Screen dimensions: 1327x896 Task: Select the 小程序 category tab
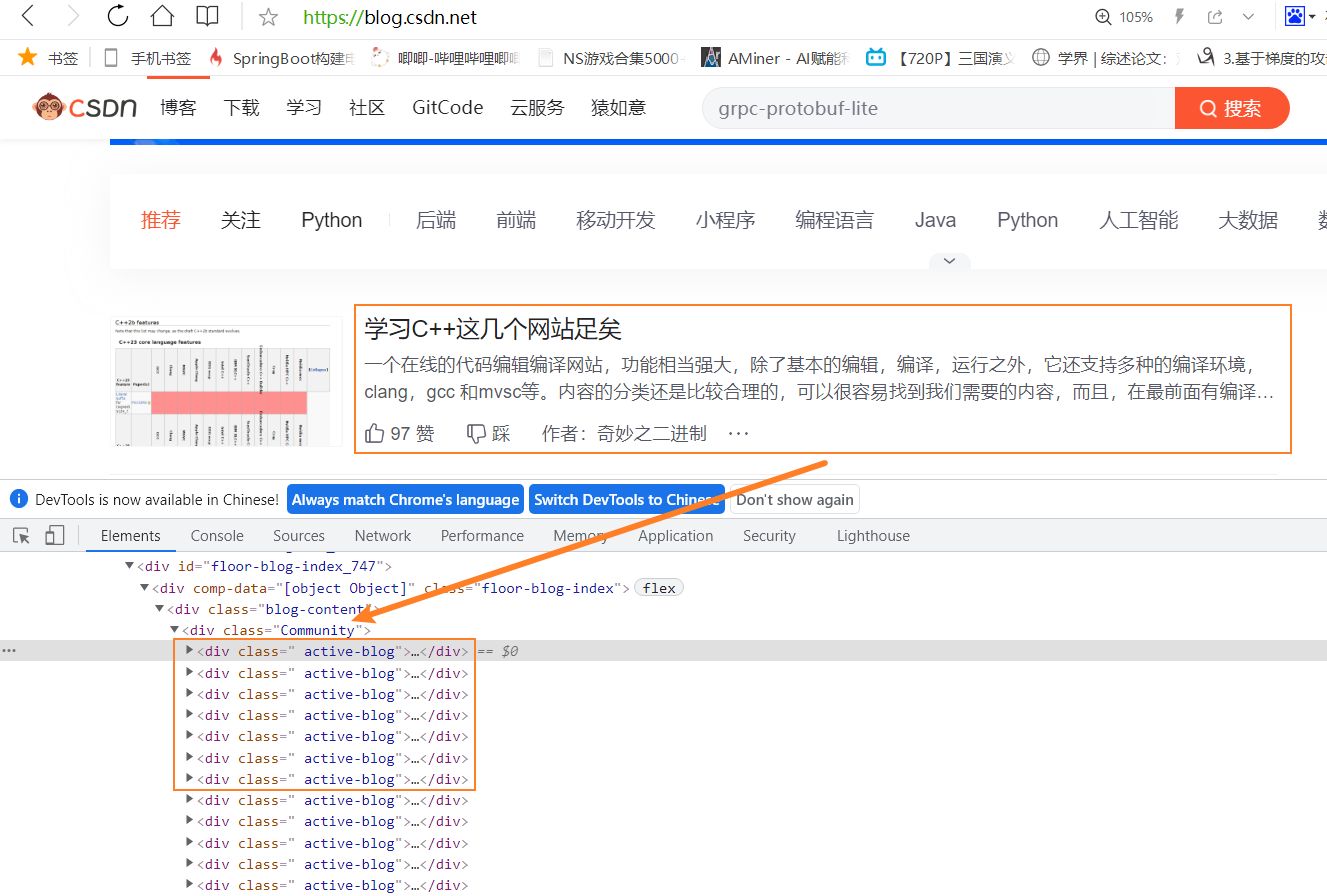[x=726, y=220]
